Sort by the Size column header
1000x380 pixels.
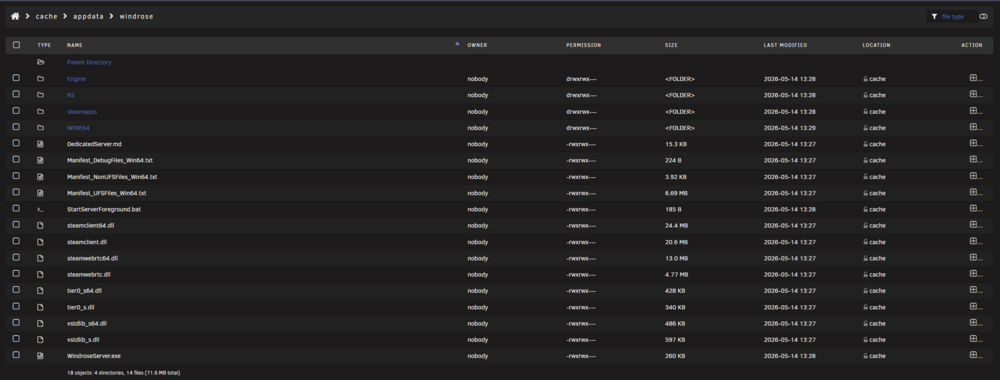671,45
